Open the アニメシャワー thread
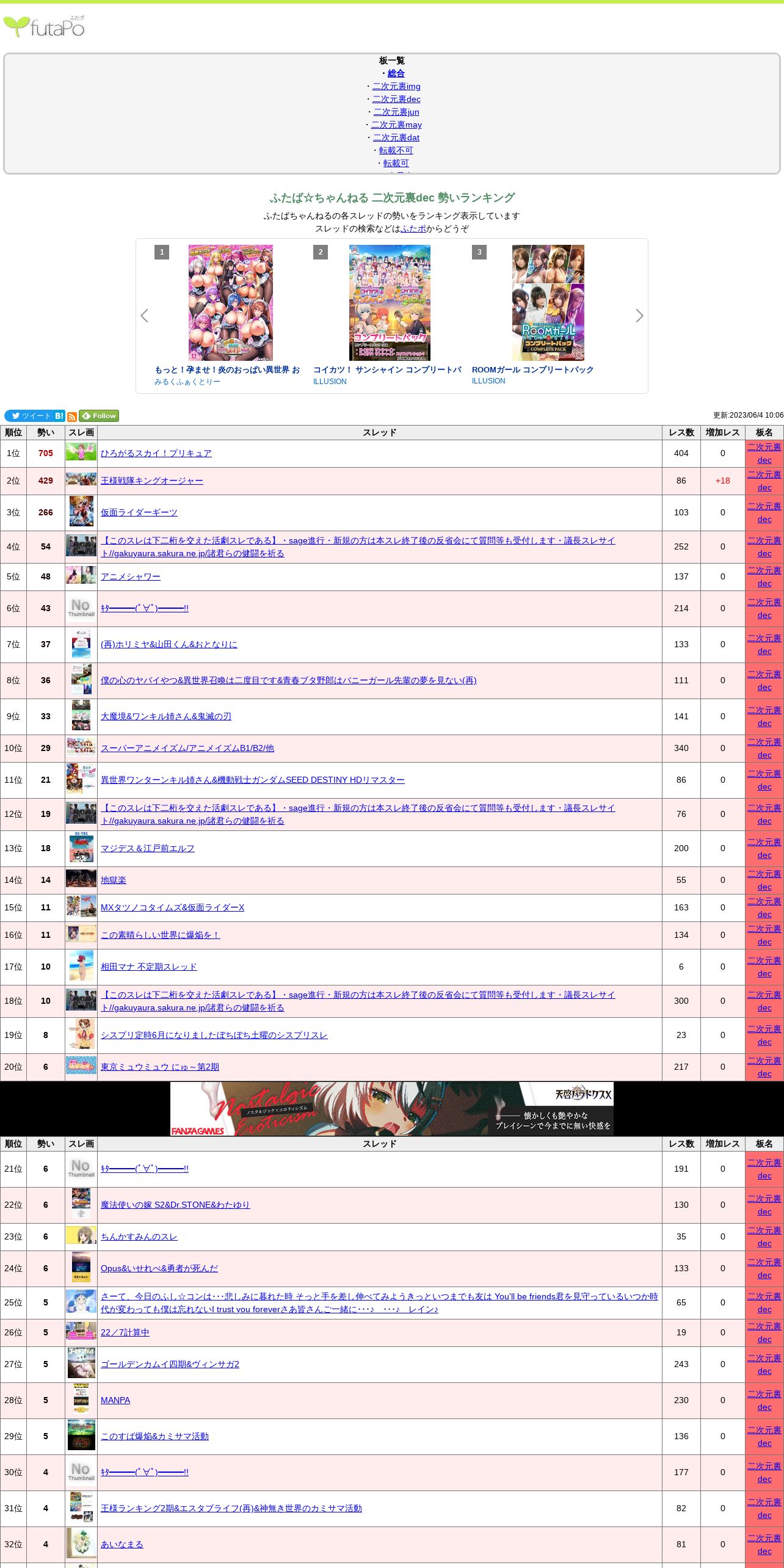Screen dimensions: 784x1568 pyautogui.click(x=131, y=576)
